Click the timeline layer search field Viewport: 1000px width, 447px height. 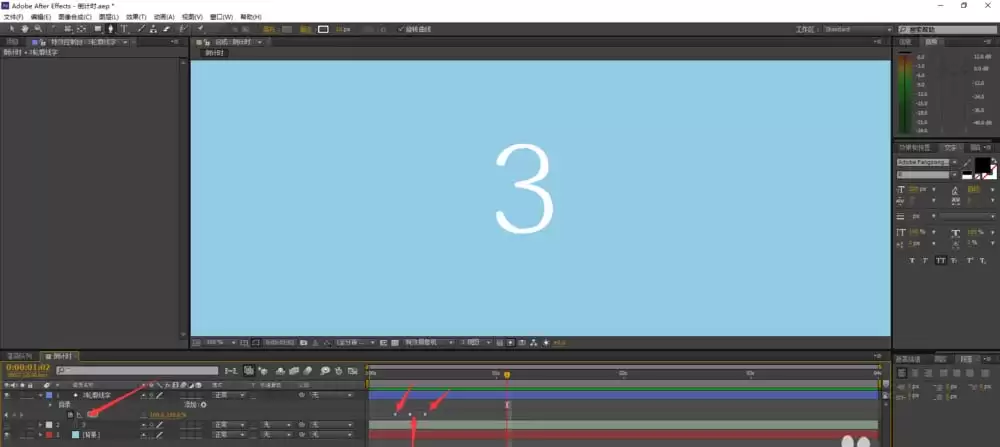137,370
